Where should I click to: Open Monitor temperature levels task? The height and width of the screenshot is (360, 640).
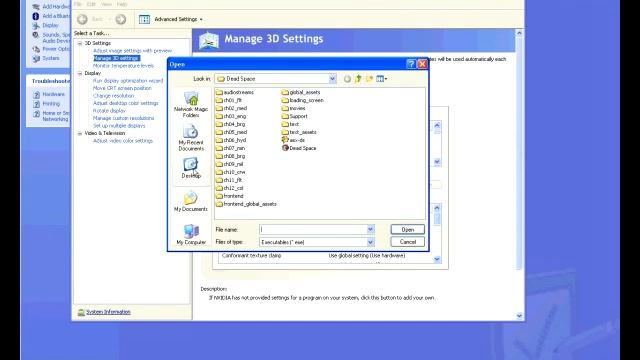123,66
